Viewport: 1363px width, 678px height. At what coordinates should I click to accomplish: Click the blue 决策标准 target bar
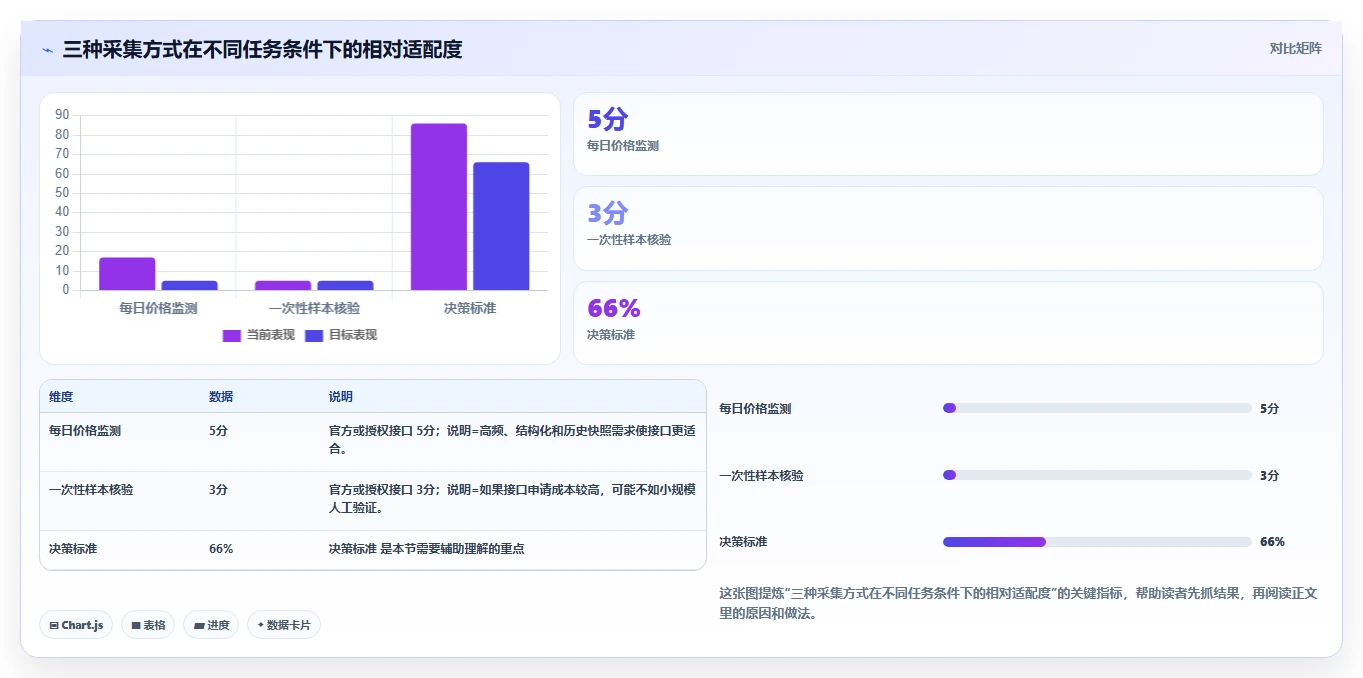[501, 226]
